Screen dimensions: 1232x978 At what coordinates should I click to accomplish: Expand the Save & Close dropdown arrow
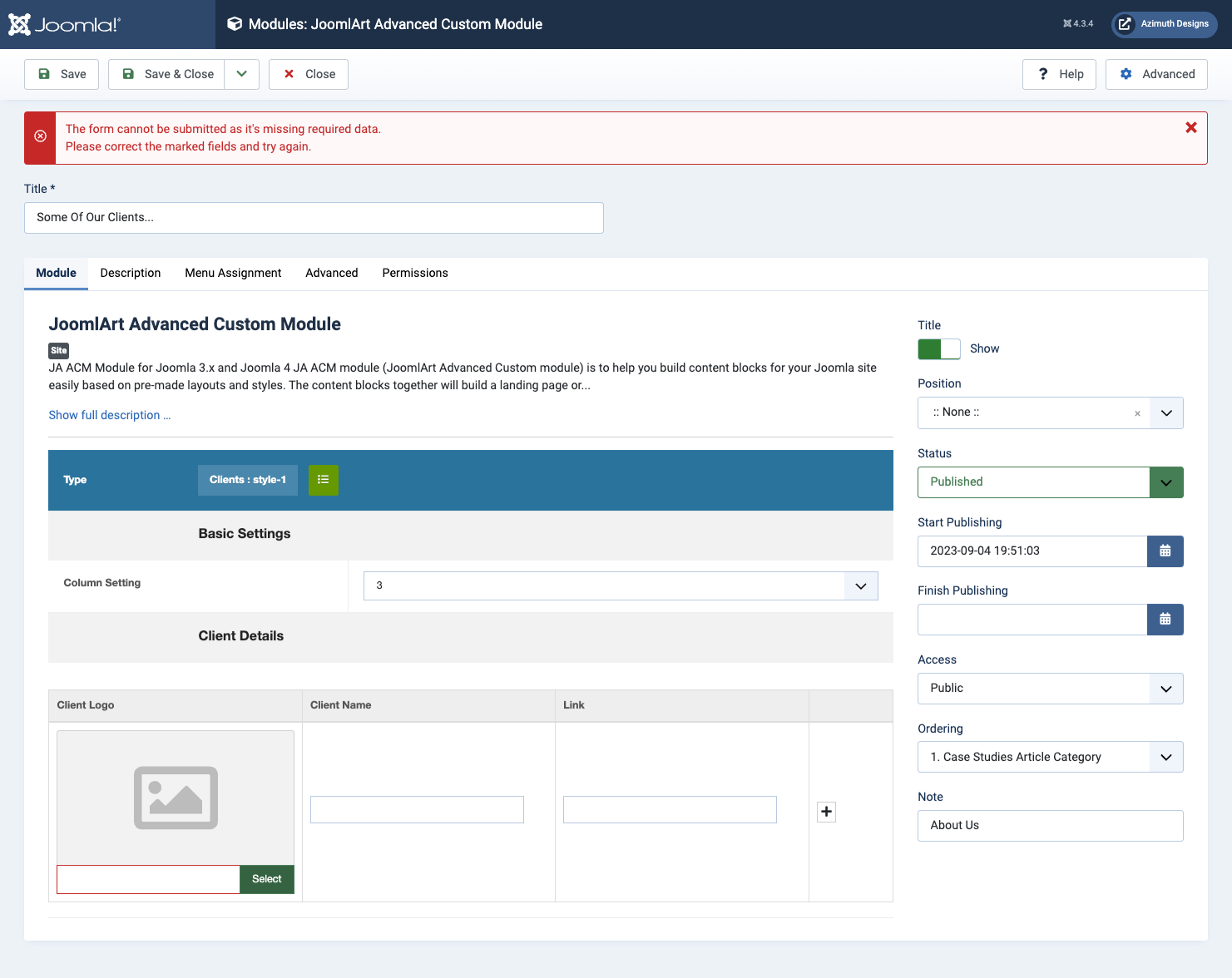coord(242,74)
